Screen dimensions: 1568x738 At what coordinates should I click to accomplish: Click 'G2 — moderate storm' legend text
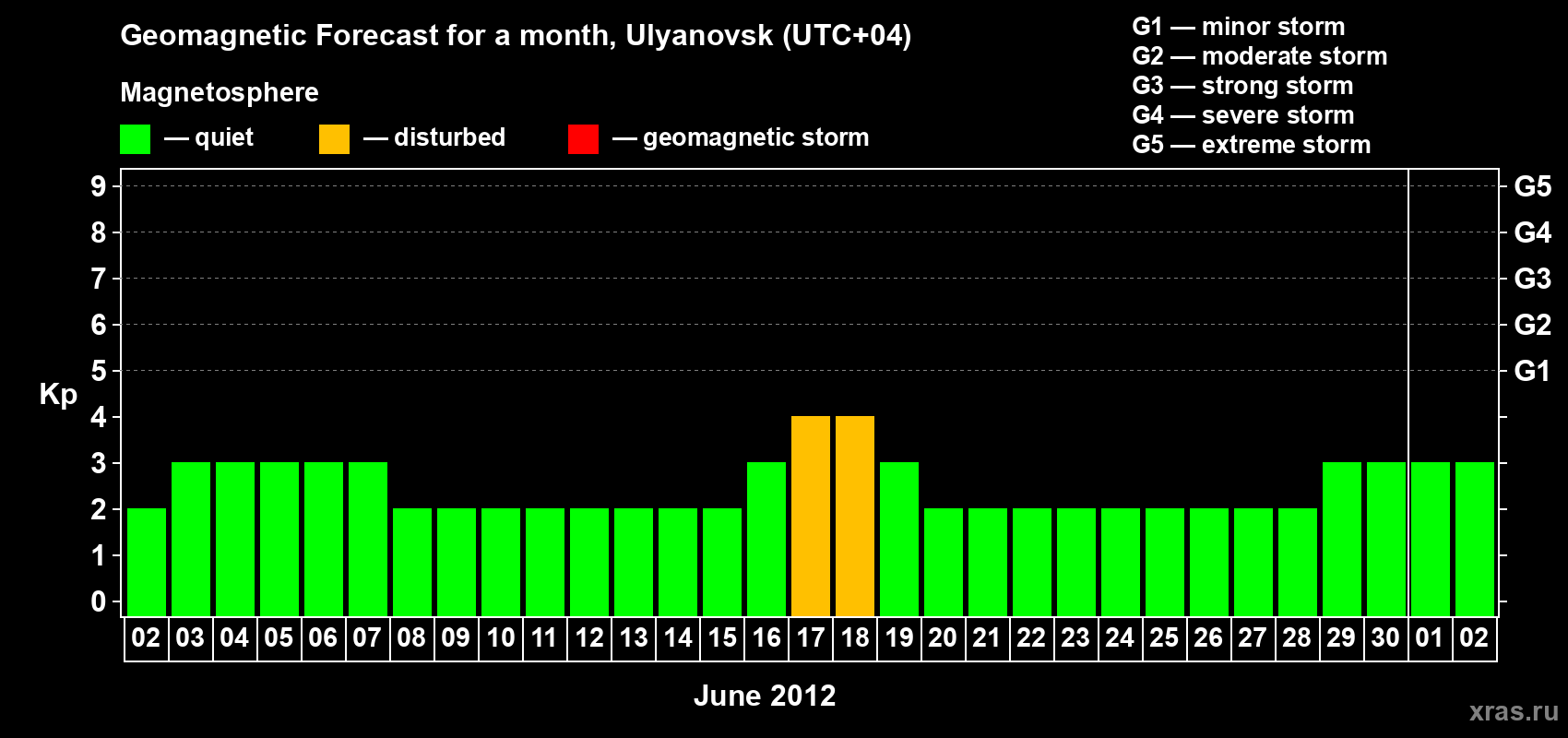coord(1260,56)
